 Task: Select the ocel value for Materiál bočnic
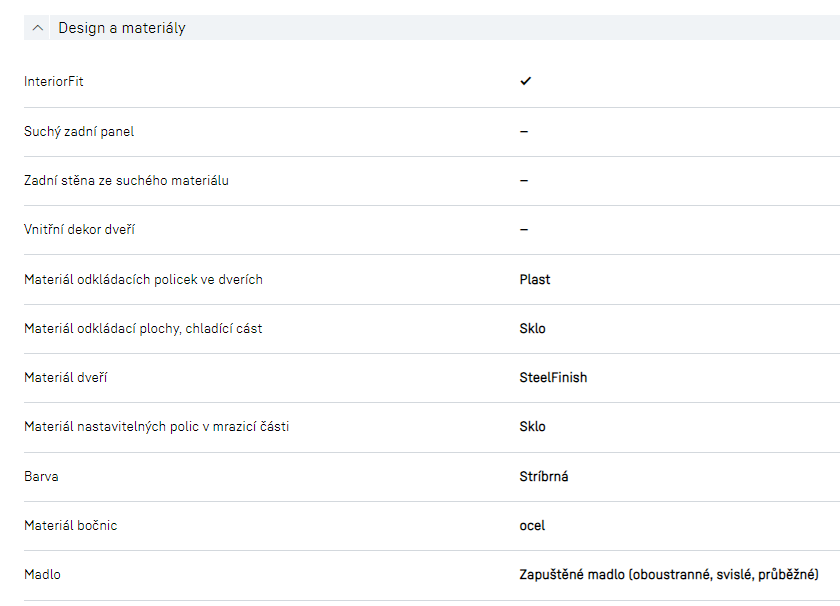532,525
